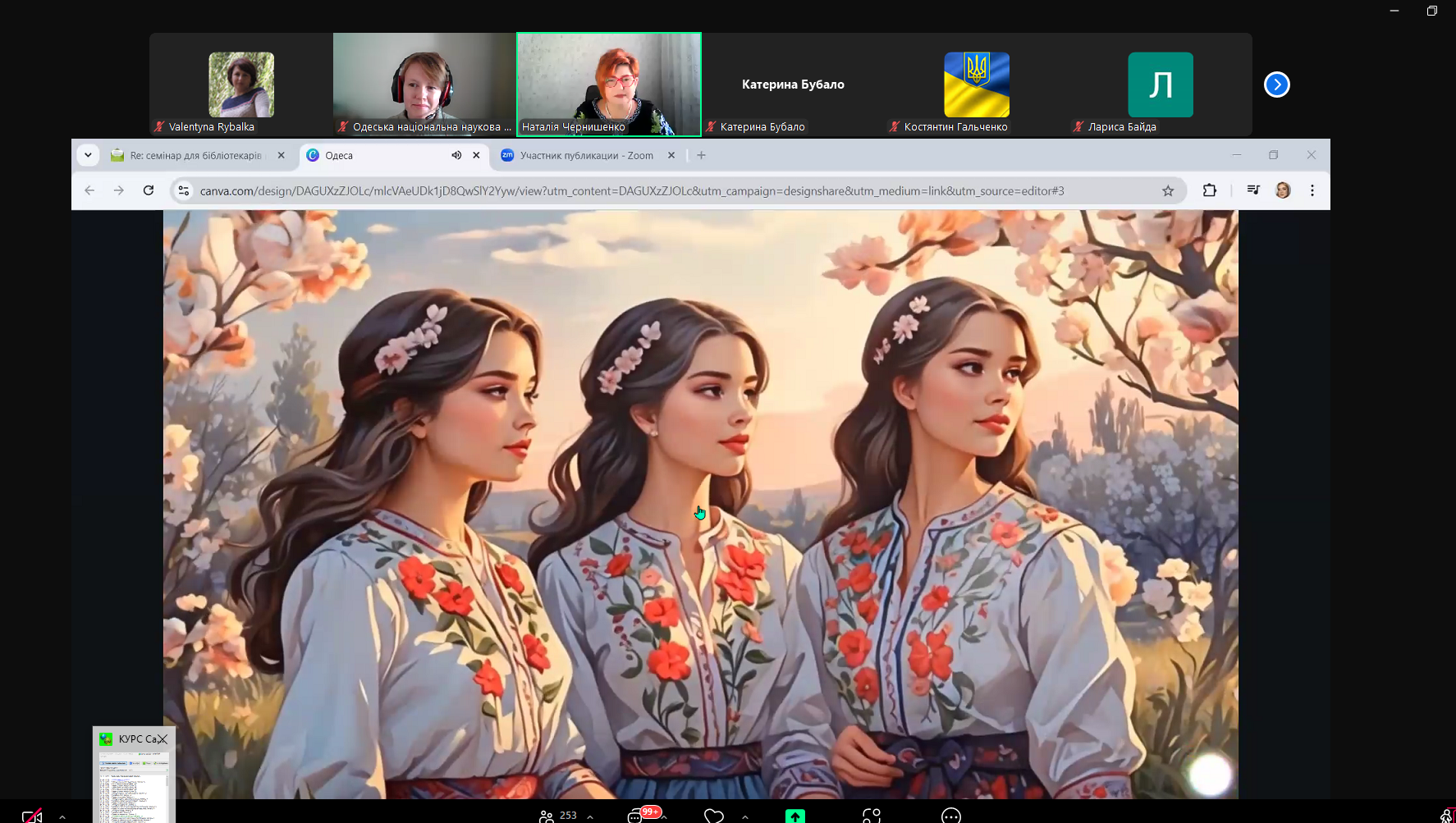Toggle Zoom camera video button
The height and width of the screenshot is (823, 1456).
(x=32, y=816)
